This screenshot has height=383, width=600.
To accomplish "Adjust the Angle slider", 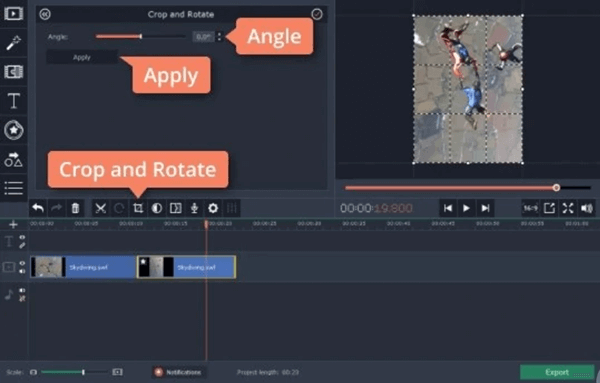I will pos(140,37).
